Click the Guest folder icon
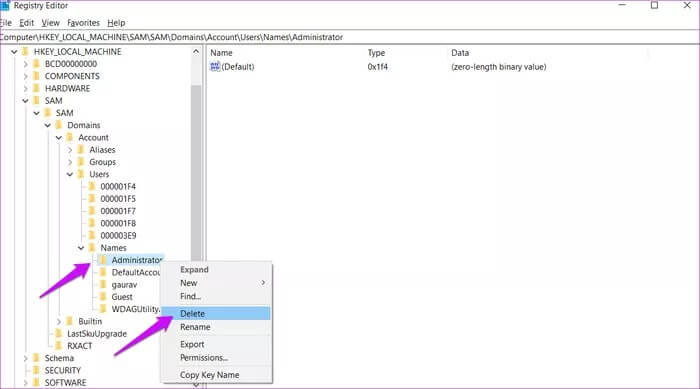 104,297
